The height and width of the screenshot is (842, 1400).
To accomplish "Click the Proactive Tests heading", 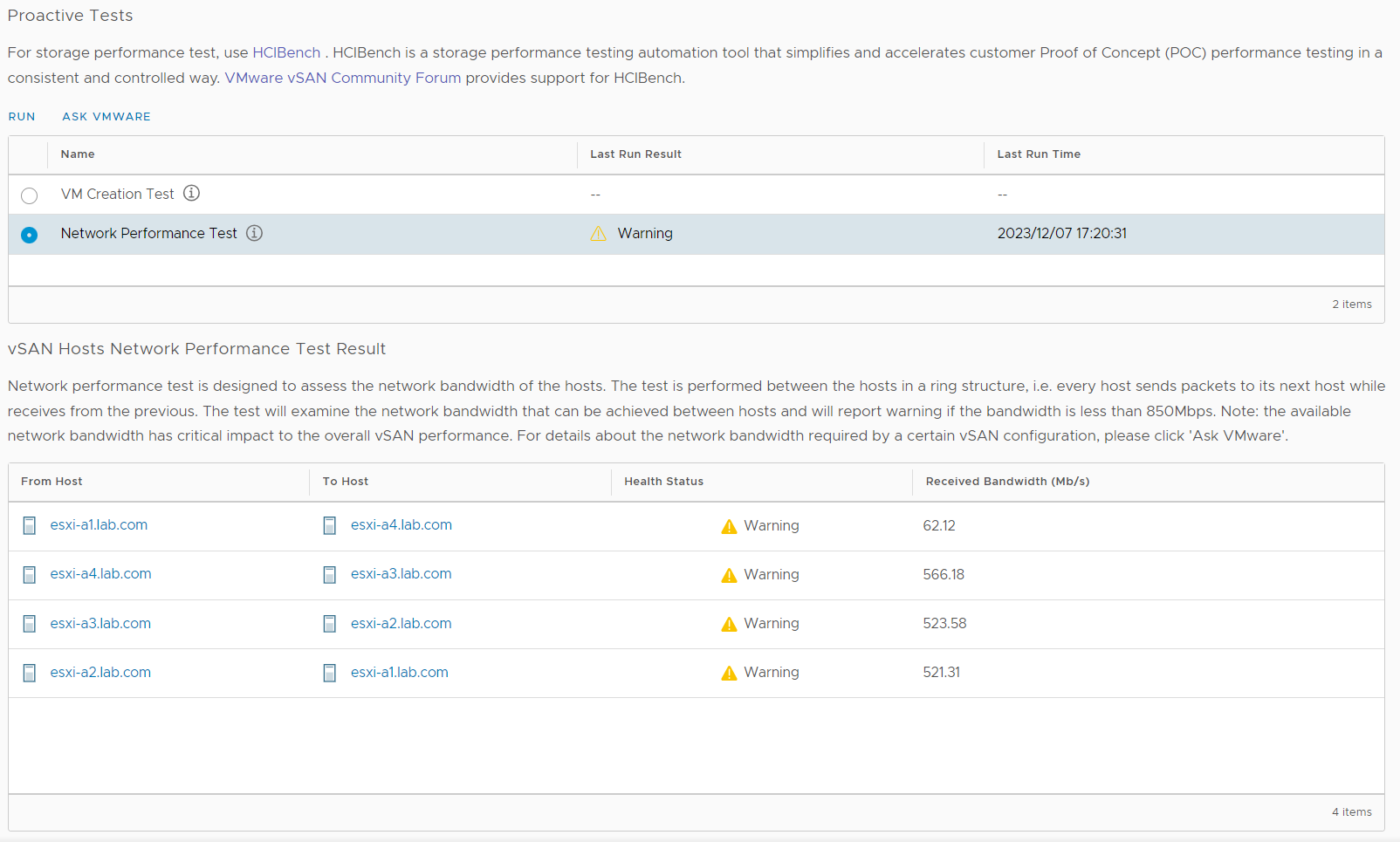I will tap(71, 16).
